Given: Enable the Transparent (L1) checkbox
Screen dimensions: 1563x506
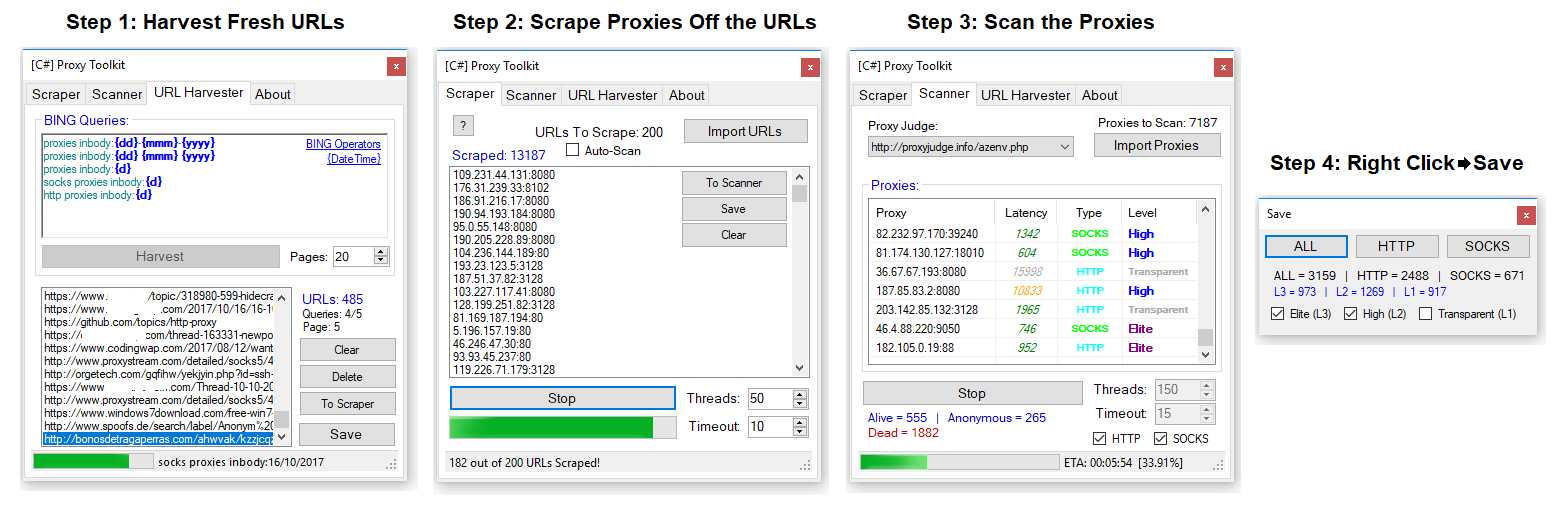Looking at the screenshot, I should 1425,314.
